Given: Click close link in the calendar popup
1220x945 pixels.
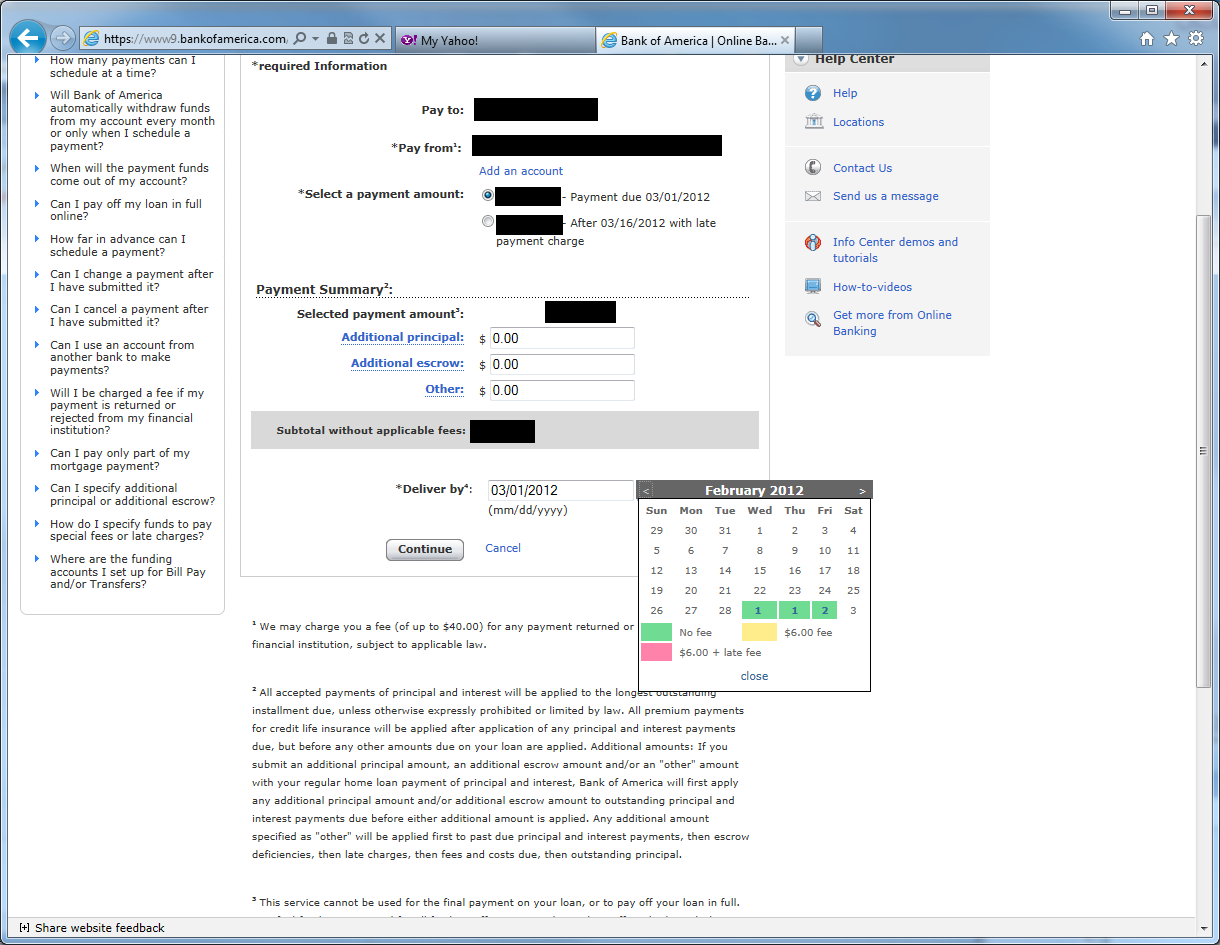Looking at the screenshot, I should [754, 676].
